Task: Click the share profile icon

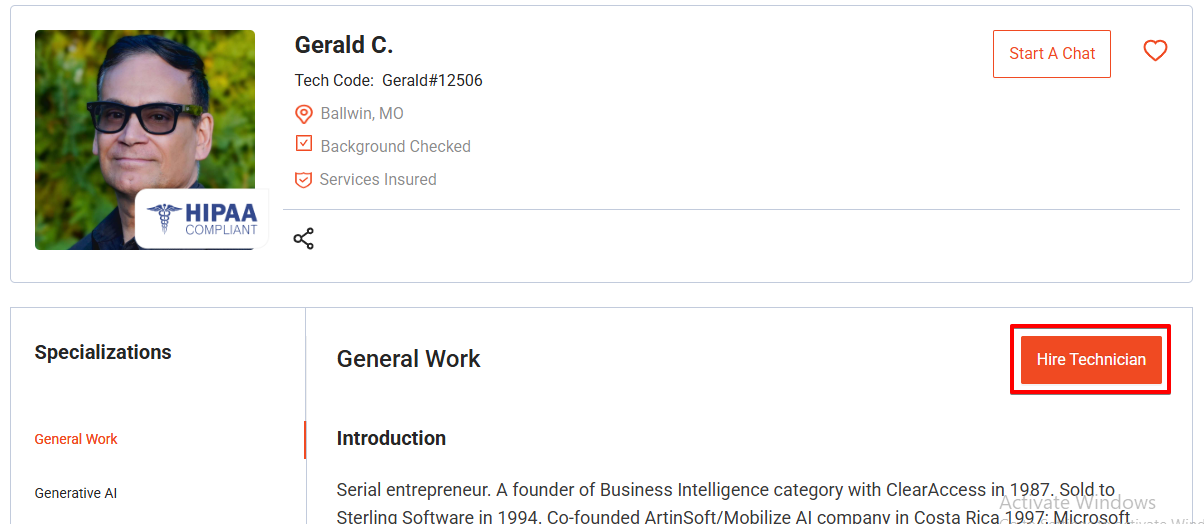Action: coord(303,239)
